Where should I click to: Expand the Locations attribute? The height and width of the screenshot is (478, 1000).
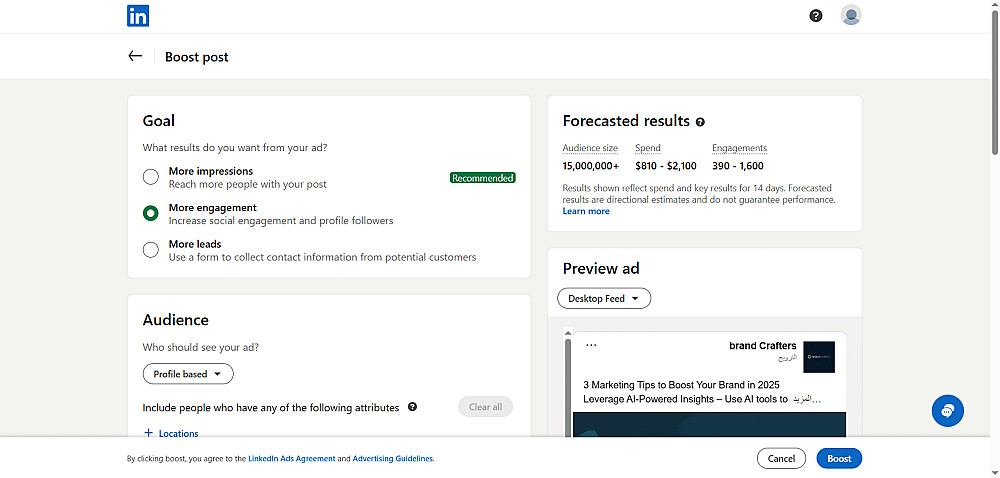point(171,434)
